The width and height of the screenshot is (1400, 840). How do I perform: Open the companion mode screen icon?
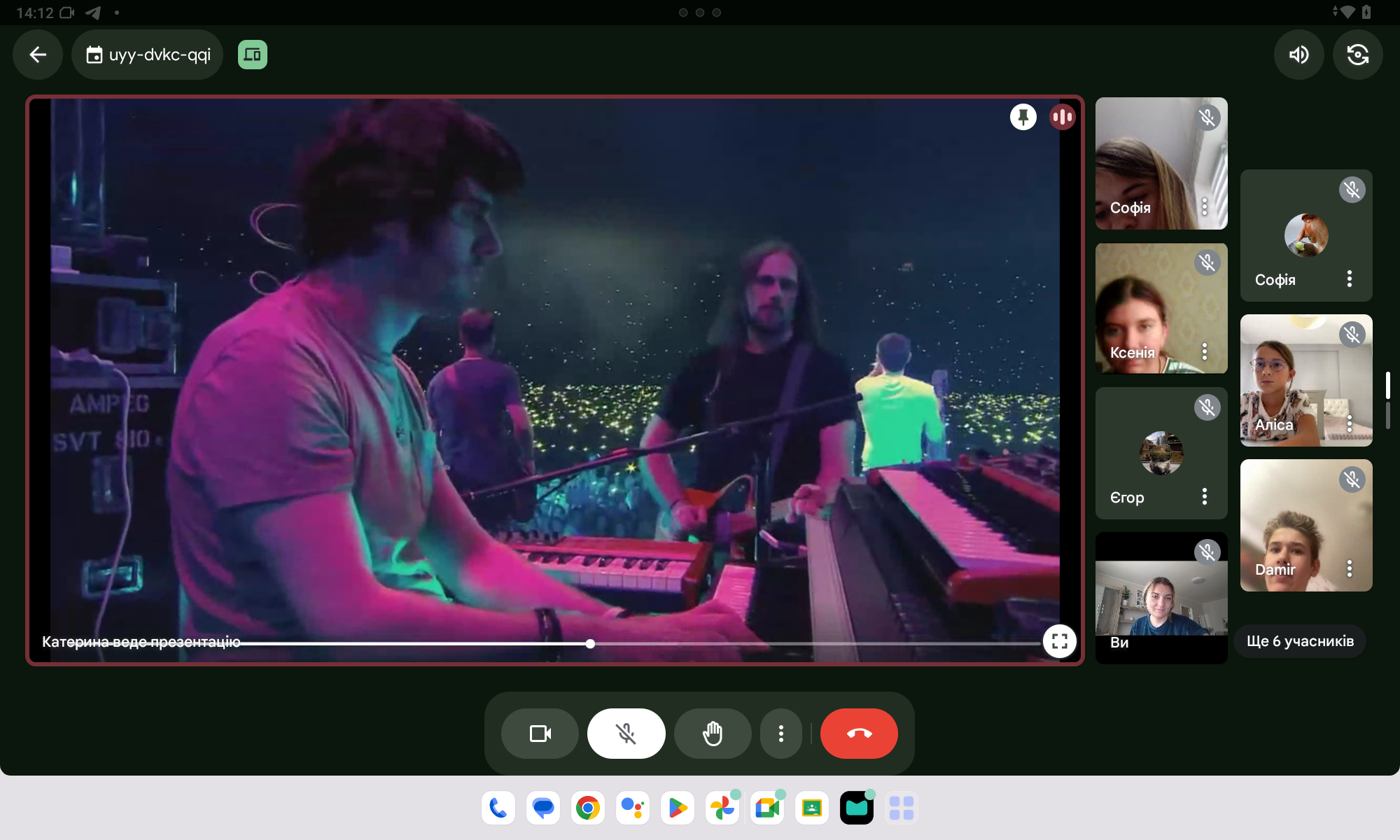(x=253, y=55)
